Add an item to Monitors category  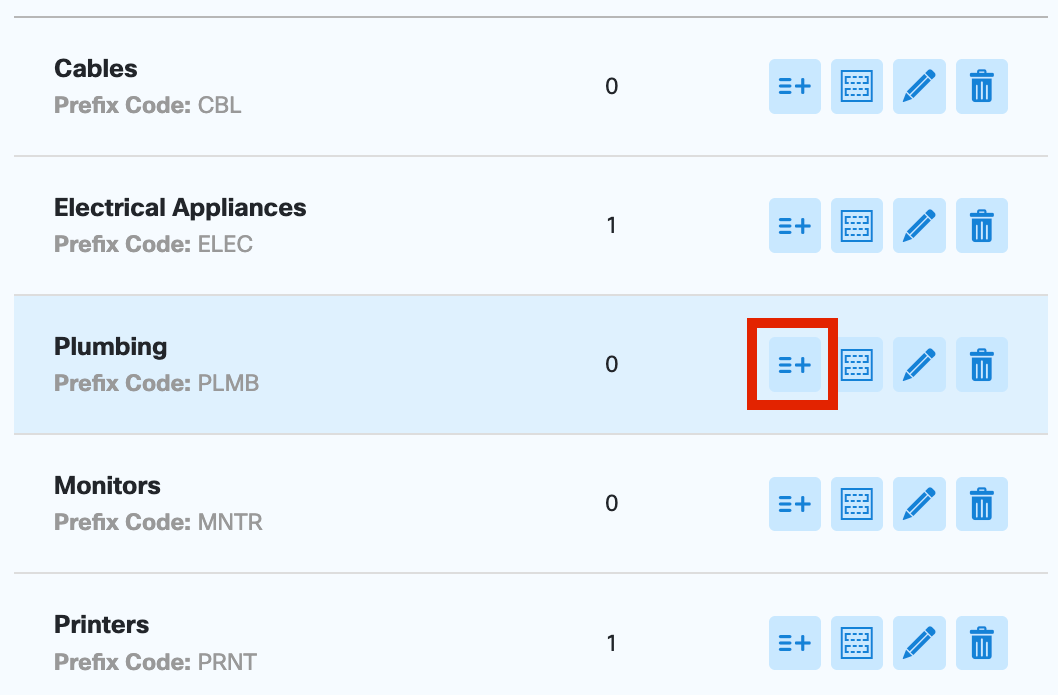click(x=794, y=503)
